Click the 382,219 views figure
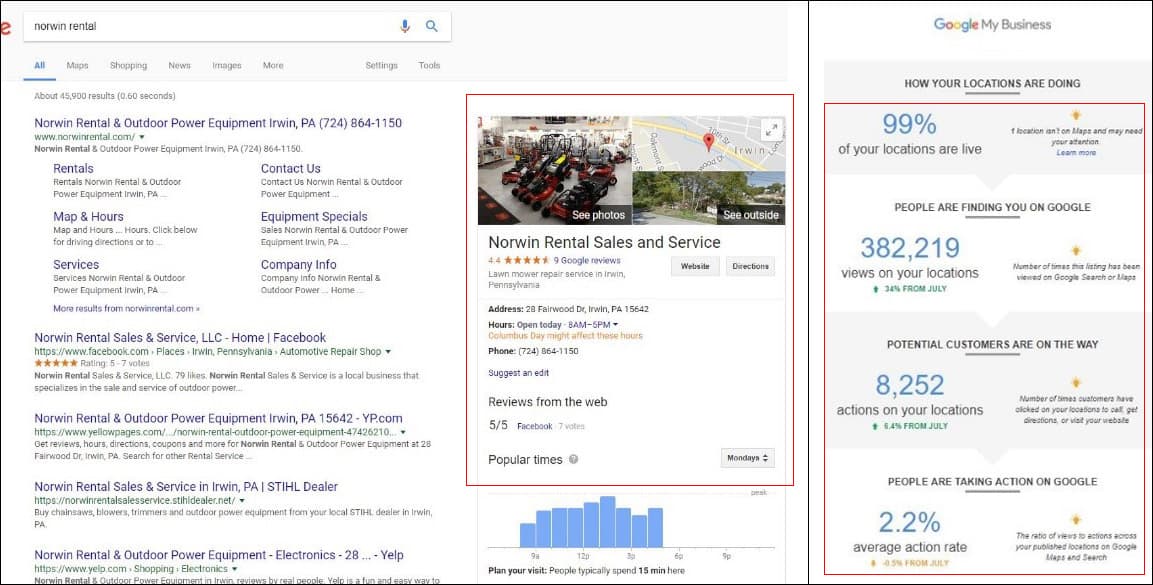Viewport: 1153px width, 585px height. 910,248
